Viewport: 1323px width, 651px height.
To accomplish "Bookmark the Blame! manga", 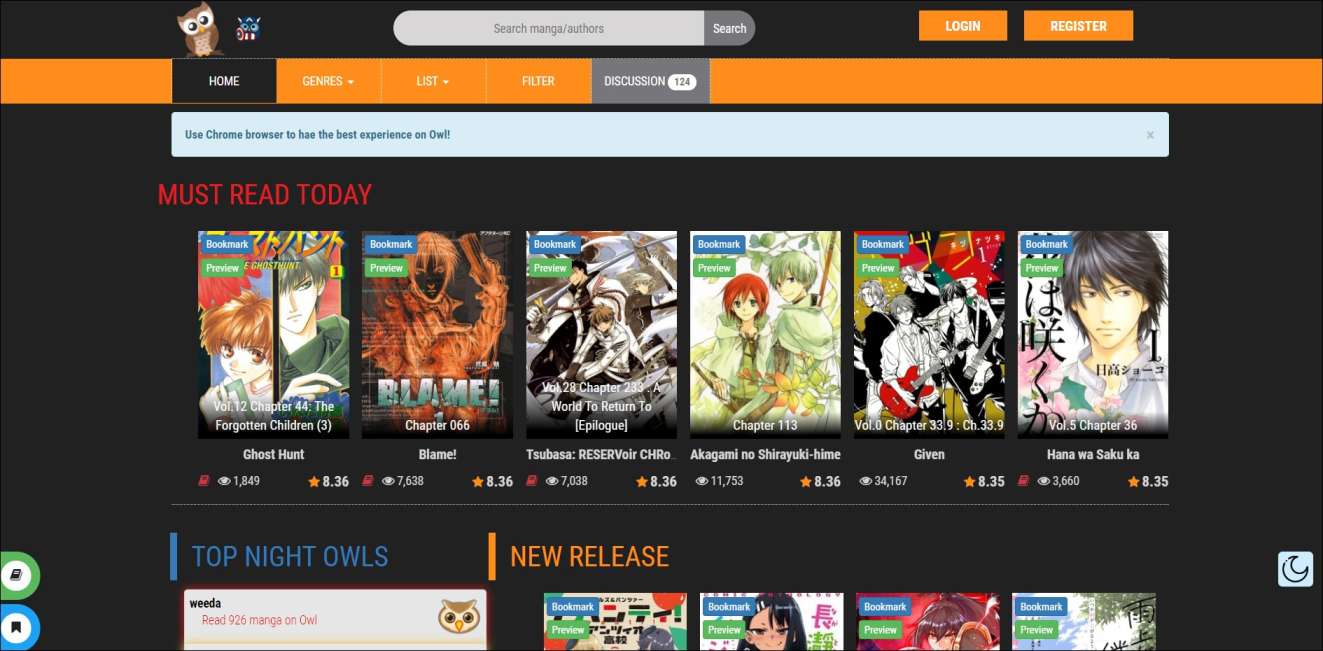I will coord(391,244).
